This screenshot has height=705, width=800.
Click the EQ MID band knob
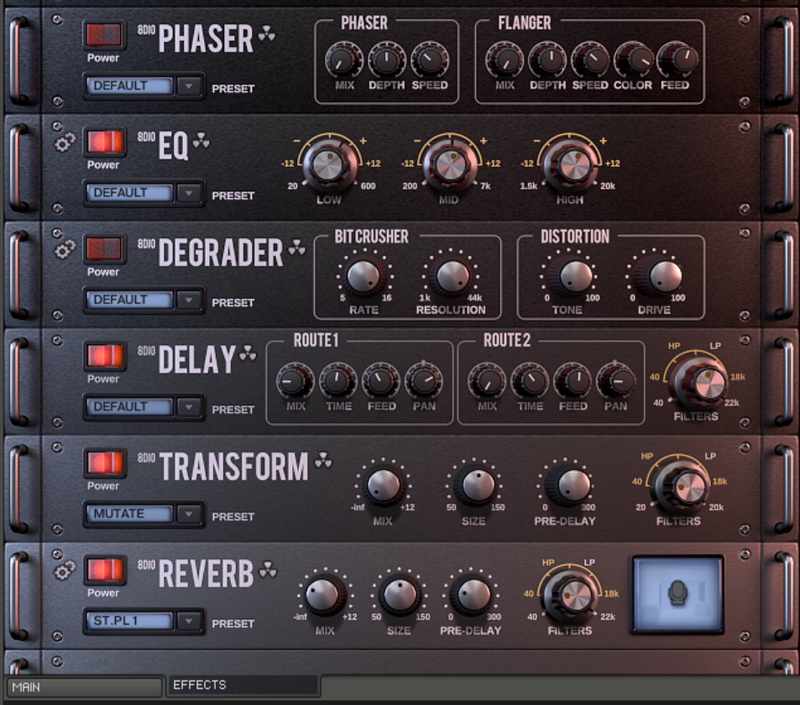[x=449, y=164]
